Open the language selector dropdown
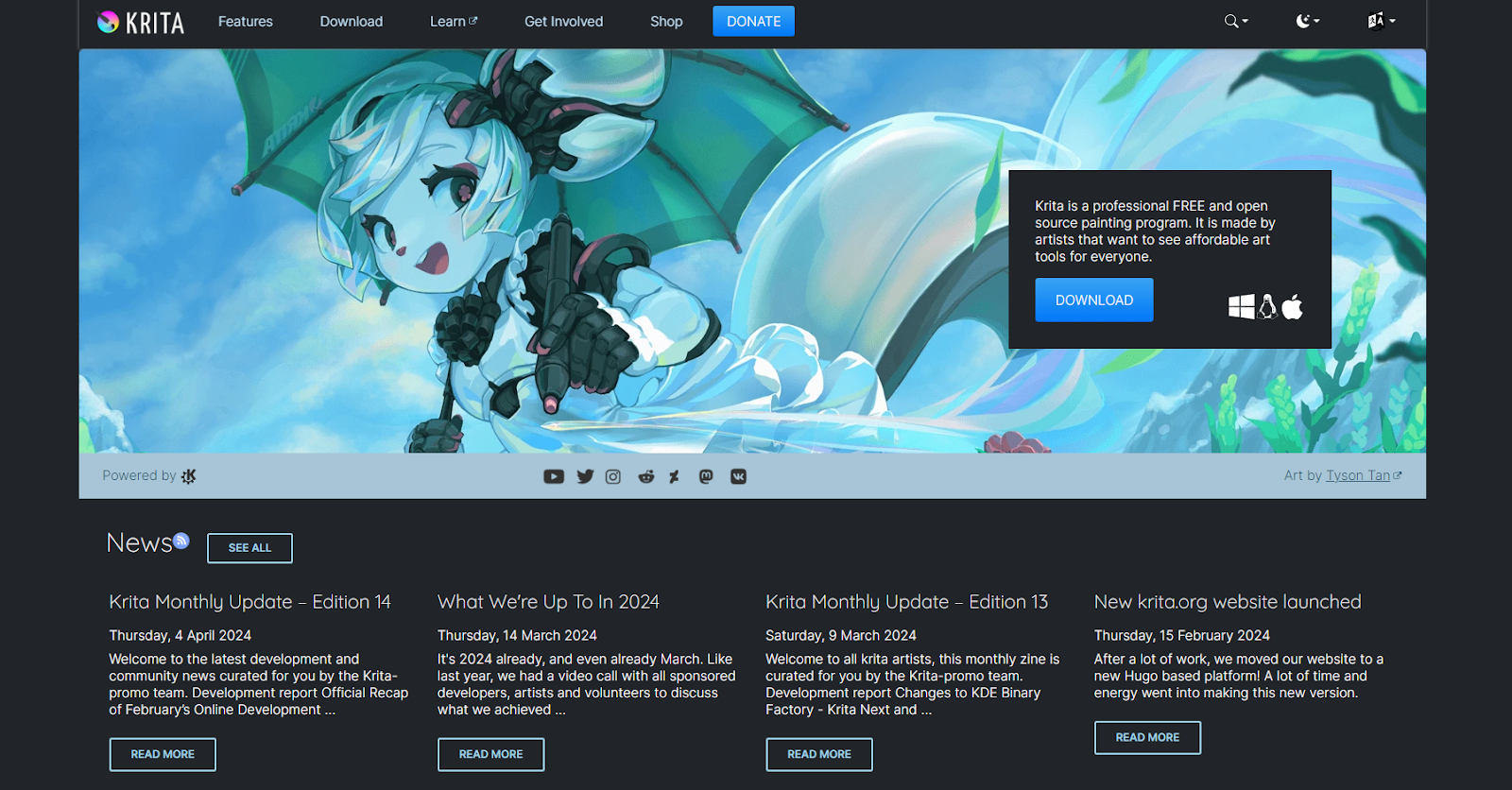 1381,21
